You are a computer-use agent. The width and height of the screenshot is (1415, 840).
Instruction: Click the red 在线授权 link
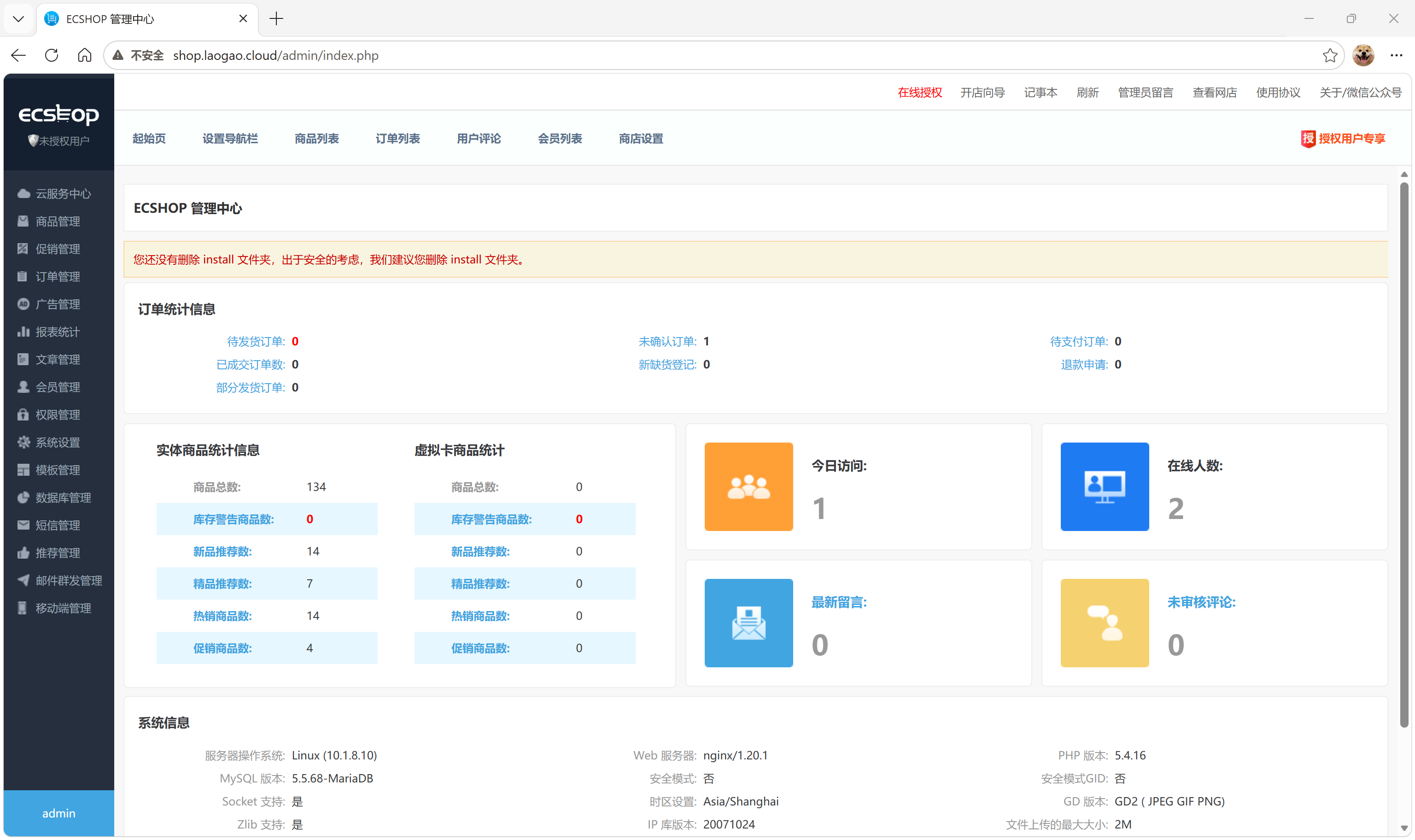point(920,92)
